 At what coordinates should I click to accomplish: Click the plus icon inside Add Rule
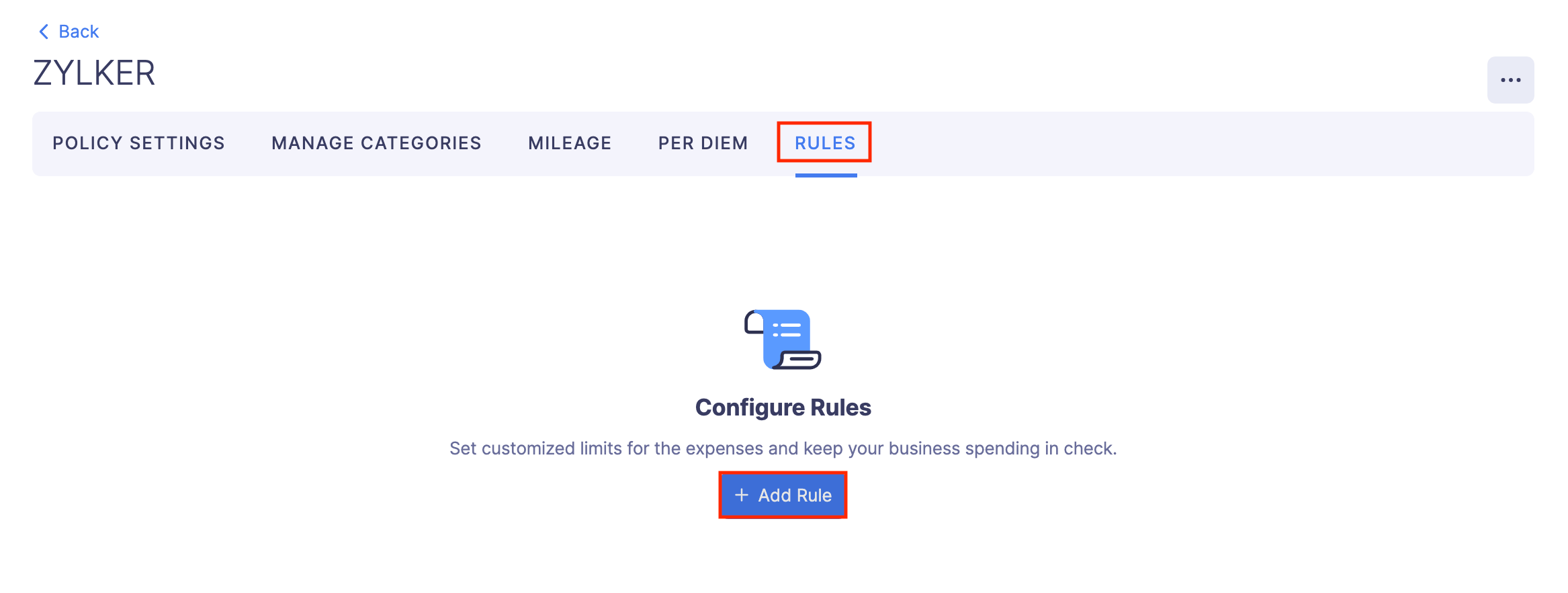(x=741, y=495)
